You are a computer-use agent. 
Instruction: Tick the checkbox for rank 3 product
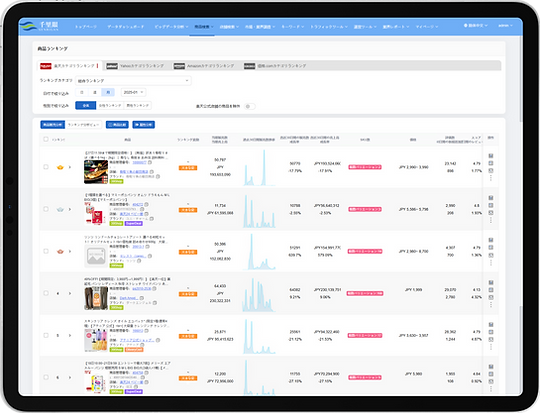click(x=46, y=251)
